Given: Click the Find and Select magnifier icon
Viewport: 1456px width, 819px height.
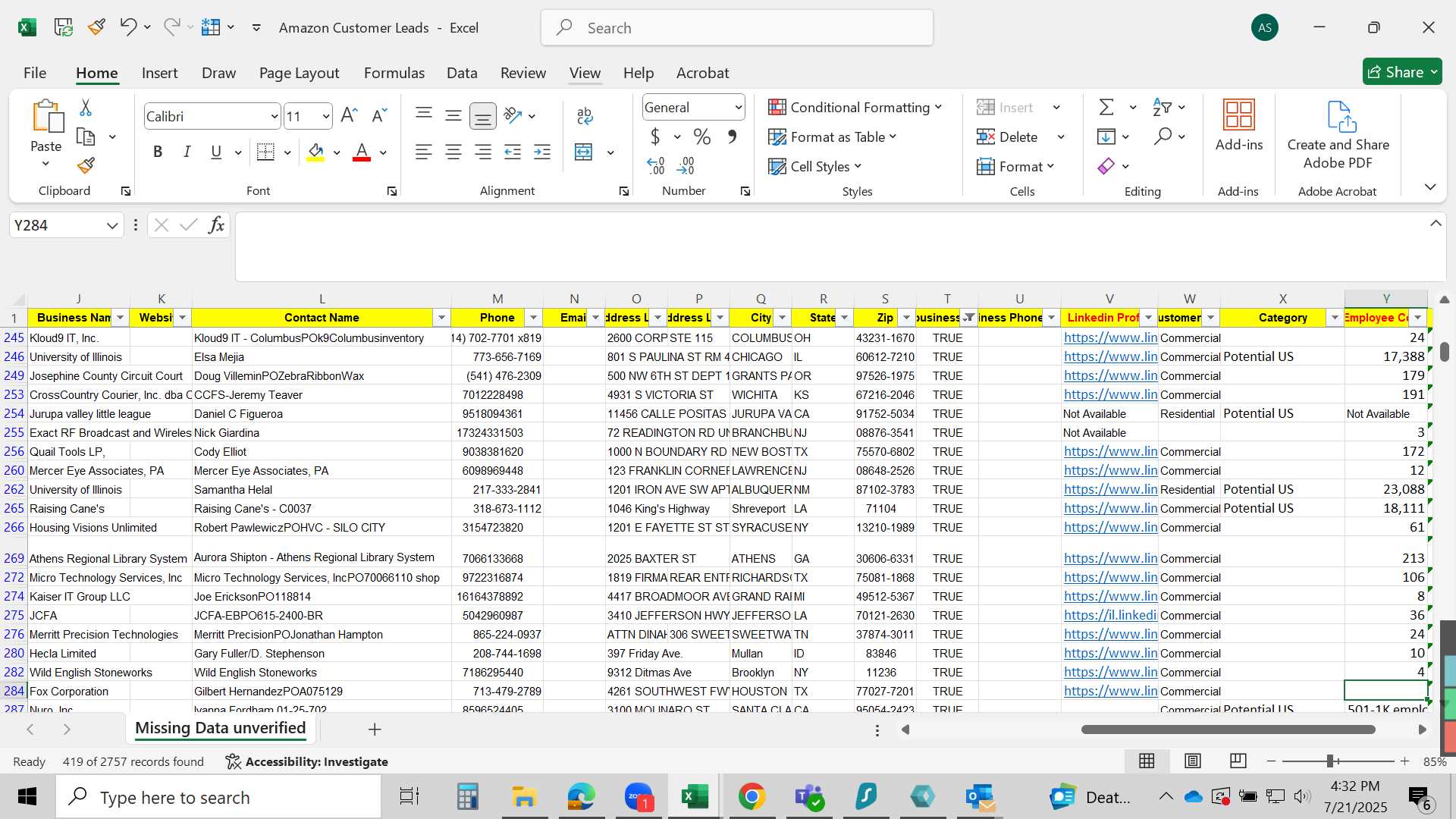Looking at the screenshot, I should 1162,136.
